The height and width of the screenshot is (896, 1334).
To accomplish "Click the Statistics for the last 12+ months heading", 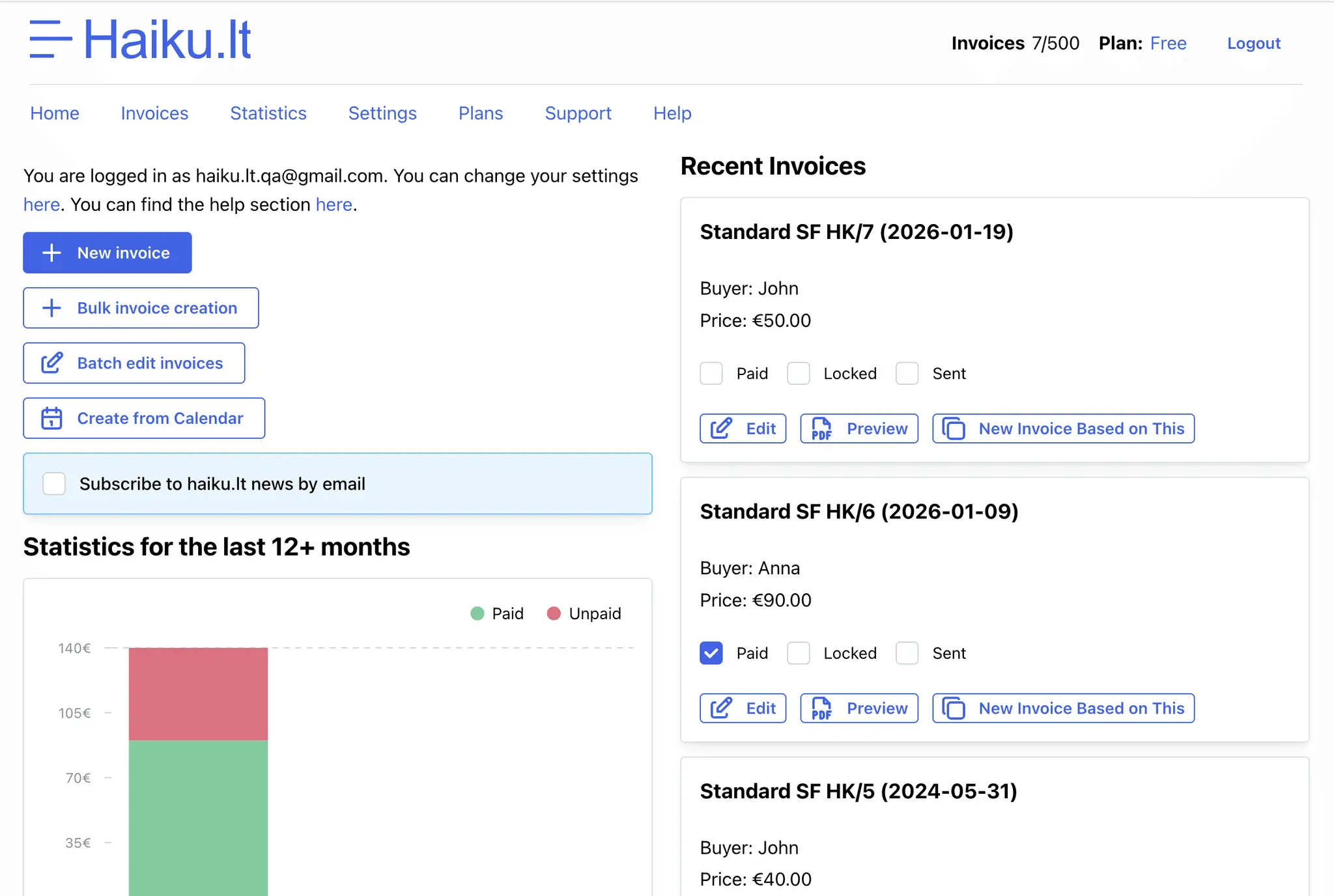I will [217, 547].
